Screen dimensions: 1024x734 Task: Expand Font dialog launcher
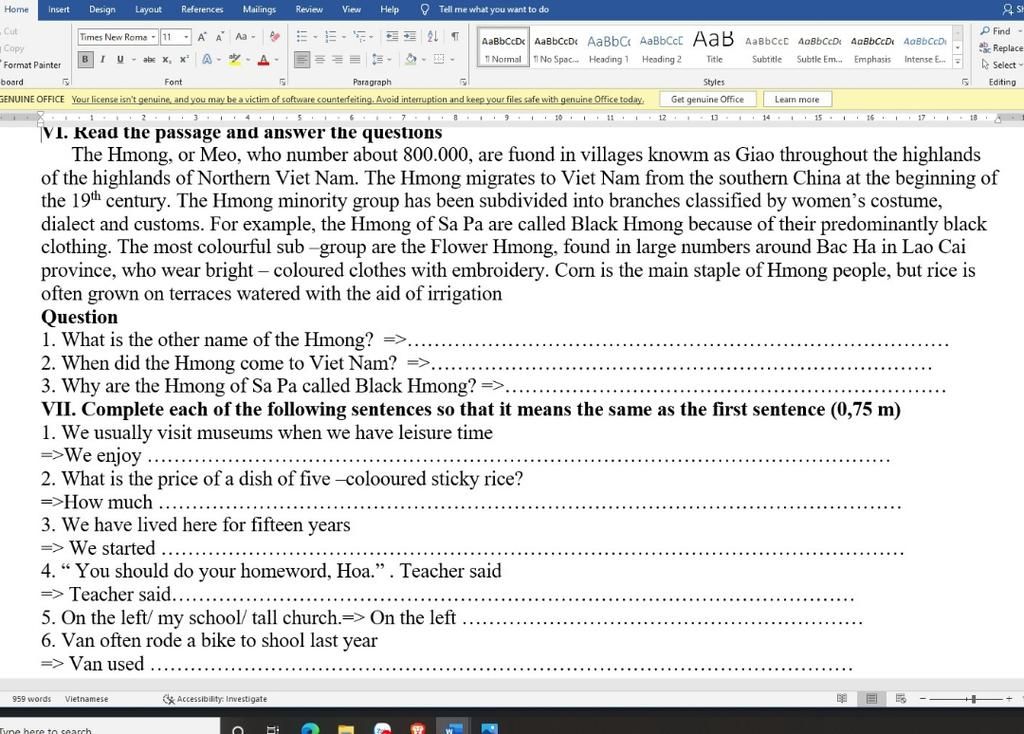click(x=283, y=82)
